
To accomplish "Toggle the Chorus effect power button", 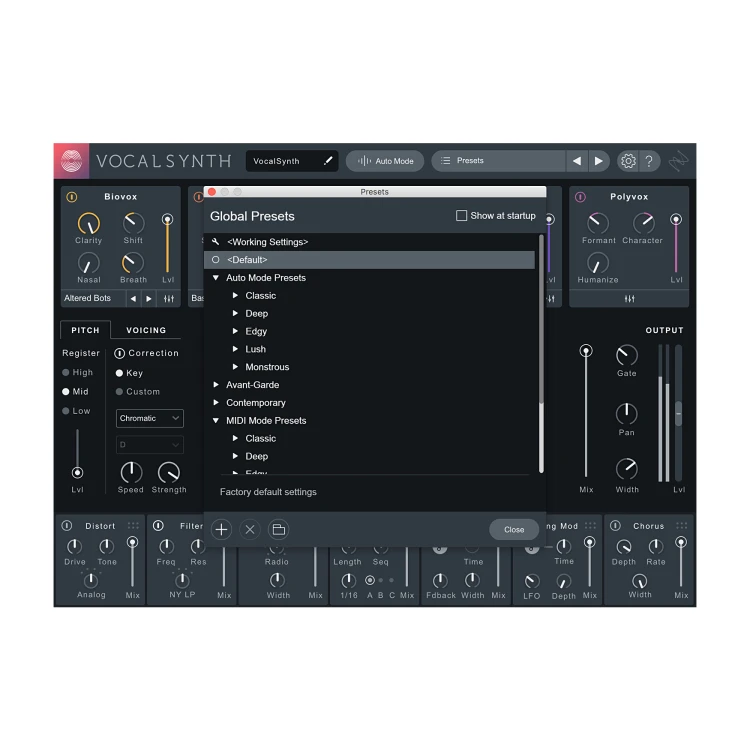I will point(616,526).
